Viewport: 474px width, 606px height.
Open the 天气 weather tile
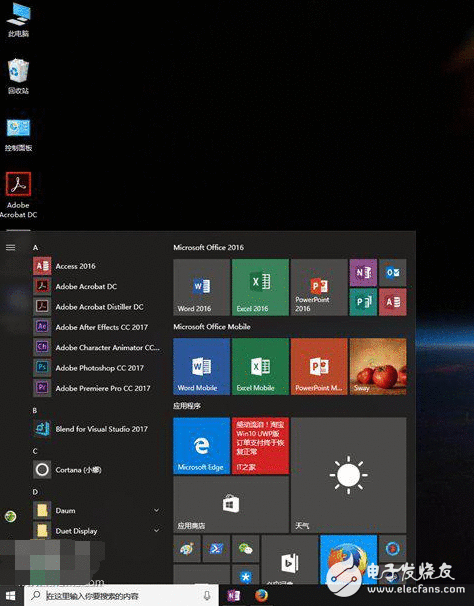348,475
